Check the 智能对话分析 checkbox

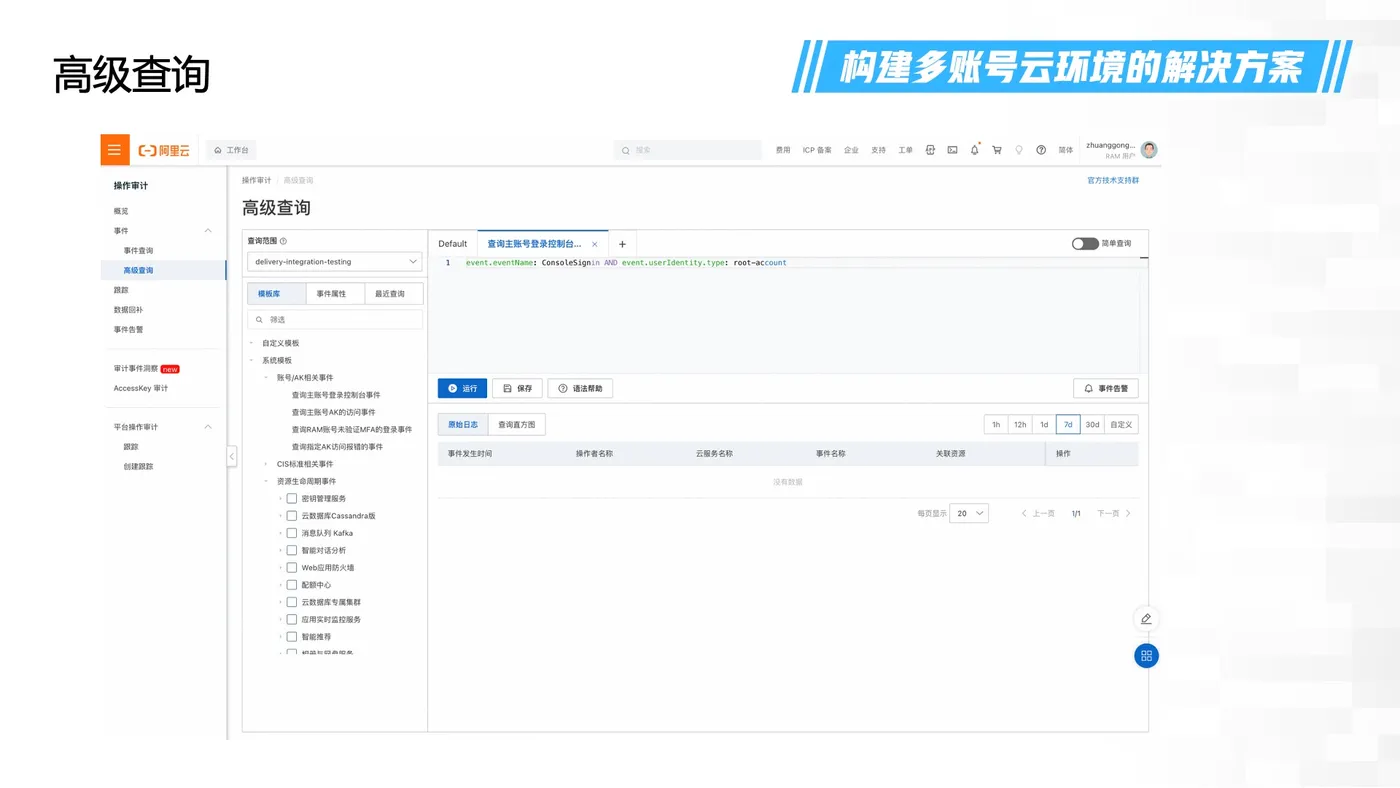tap(292, 550)
